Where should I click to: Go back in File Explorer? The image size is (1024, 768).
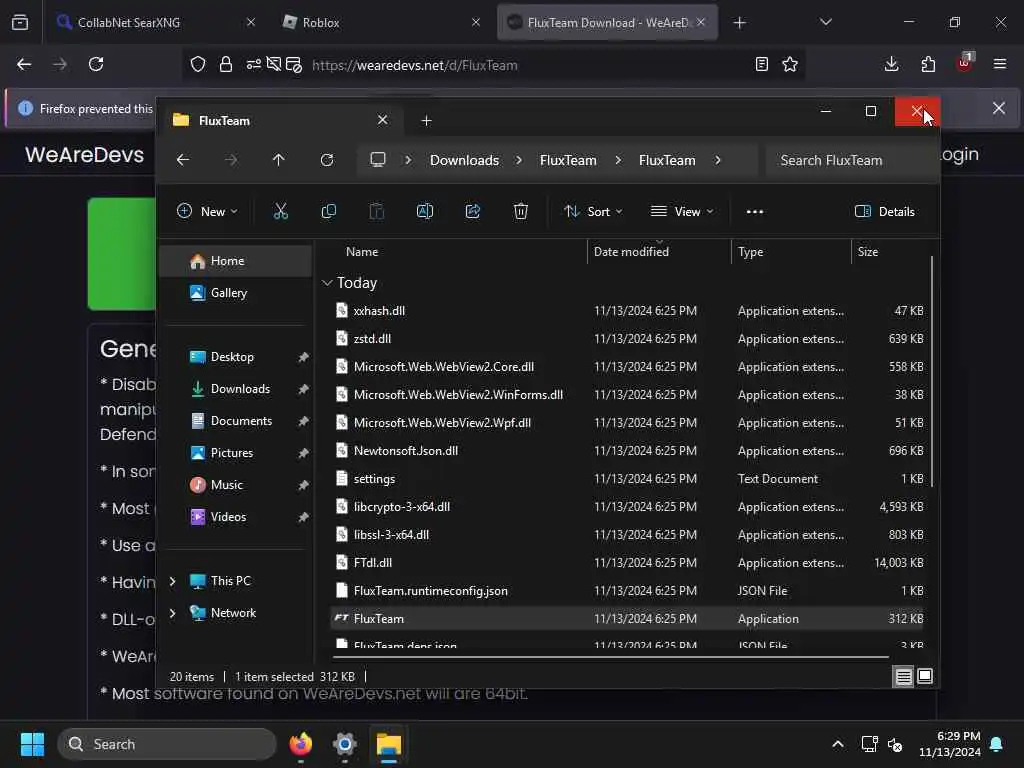click(x=183, y=160)
